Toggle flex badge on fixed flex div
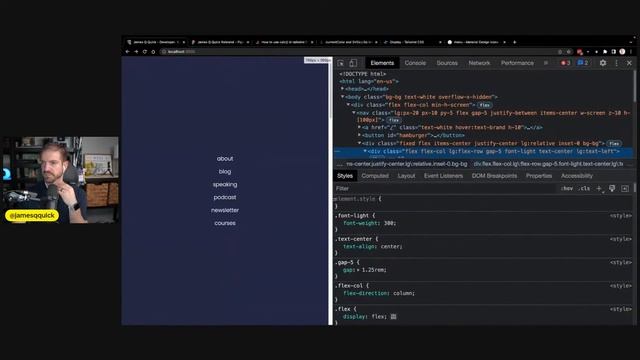The image size is (640, 360). [614, 143]
